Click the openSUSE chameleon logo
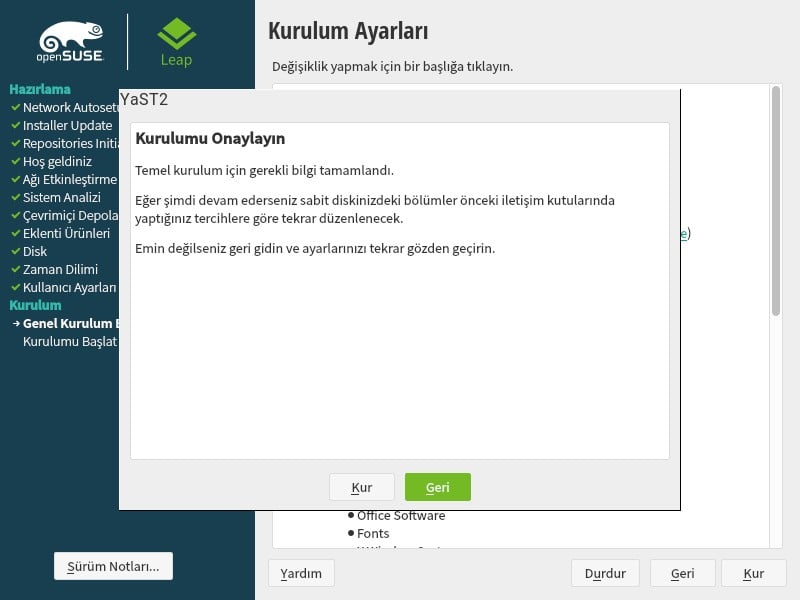800x600 pixels. pyautogui.click(x=70, y=42)
